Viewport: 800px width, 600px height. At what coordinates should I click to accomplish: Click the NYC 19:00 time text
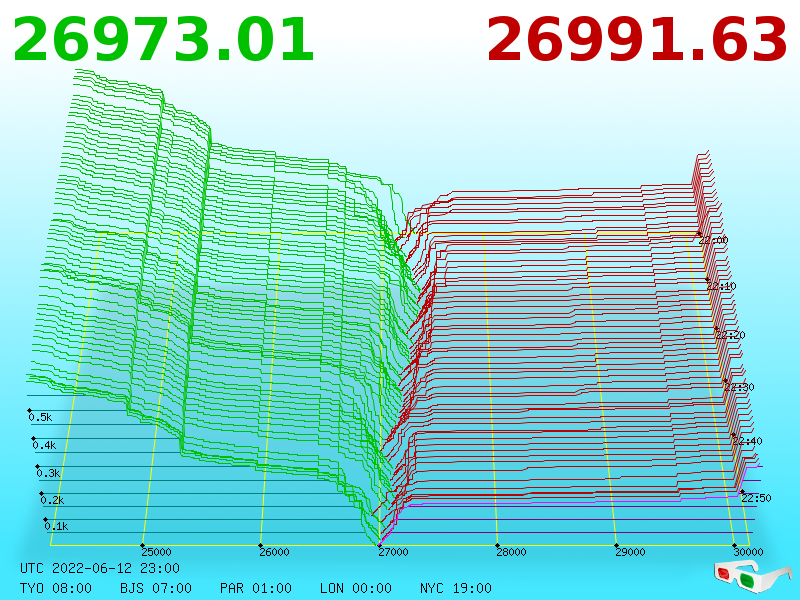coord(456,588)
